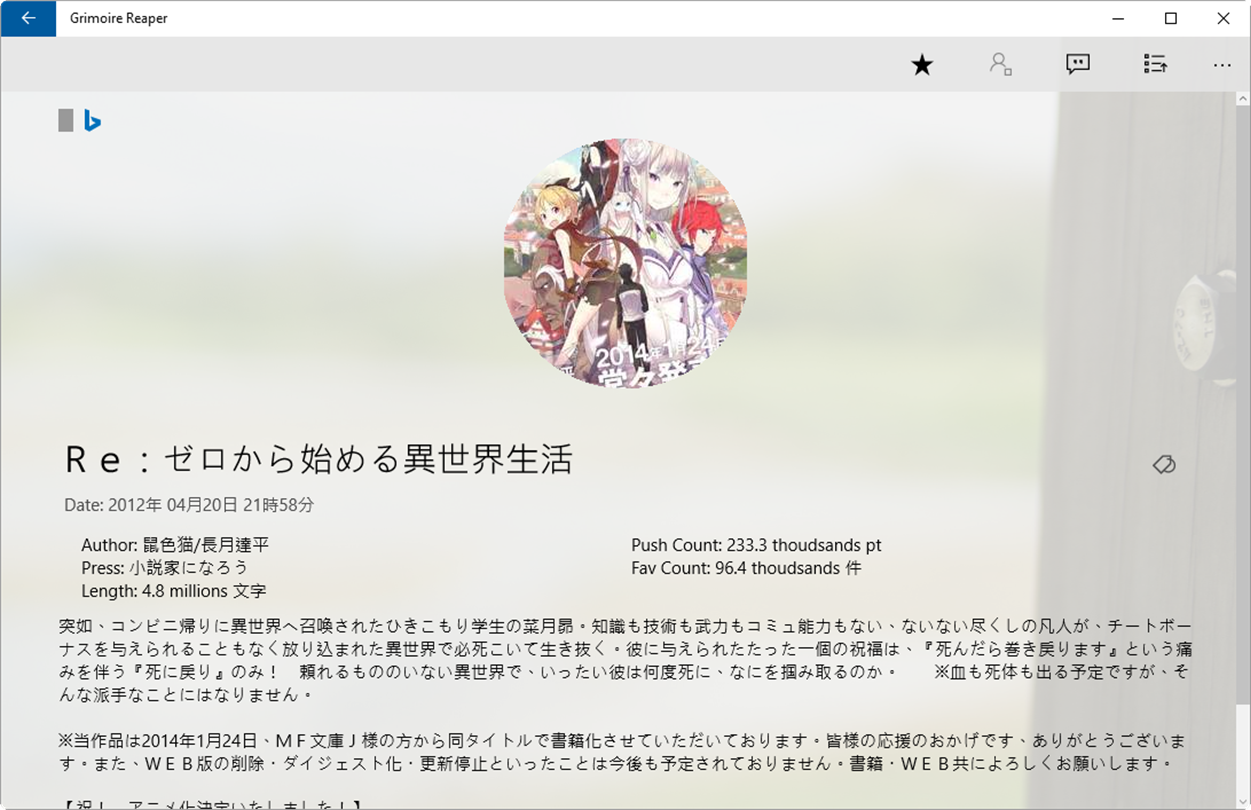Image resolution: width=1251 pixels, height=810 pixels.
Task: Go back with the arrow button
Action: coord(28,18)
